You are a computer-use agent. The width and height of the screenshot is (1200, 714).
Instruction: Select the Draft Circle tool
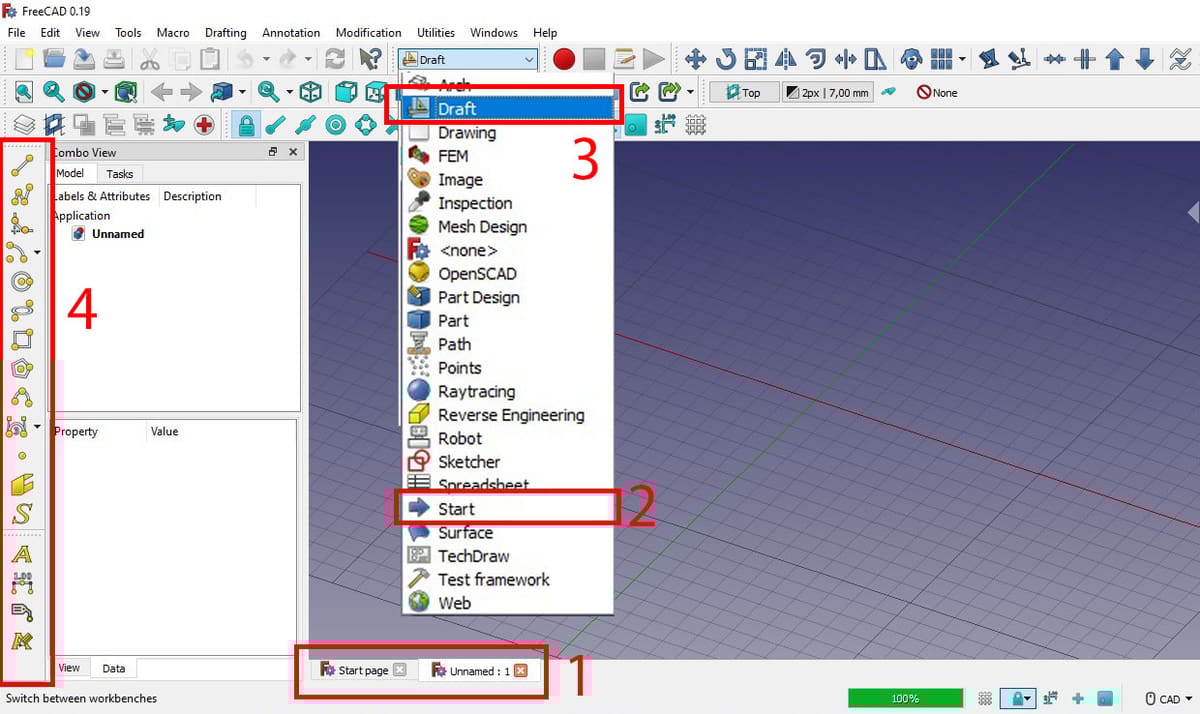point(23,282)
